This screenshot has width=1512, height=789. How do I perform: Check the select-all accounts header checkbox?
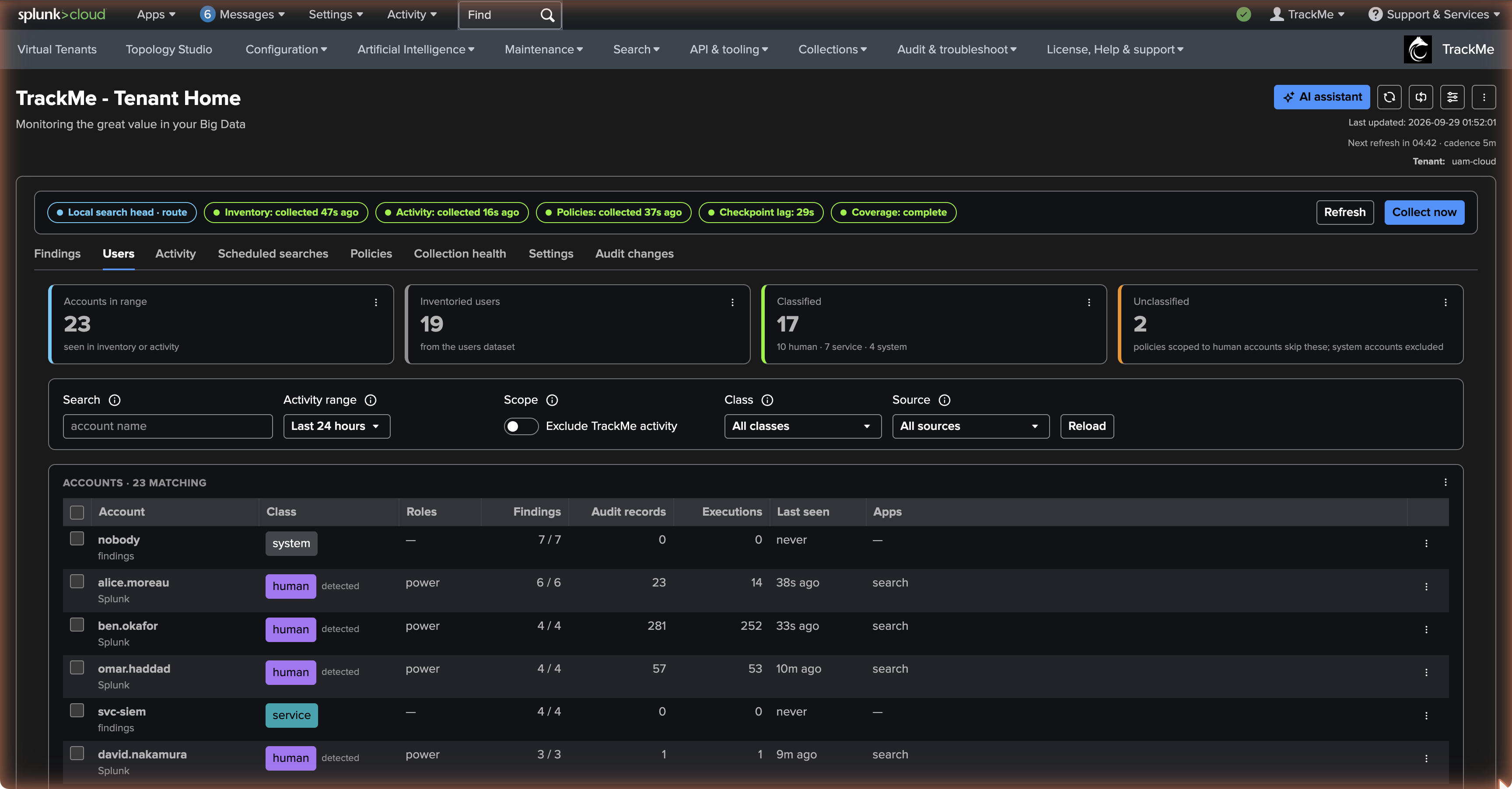[x=77, y=512]
